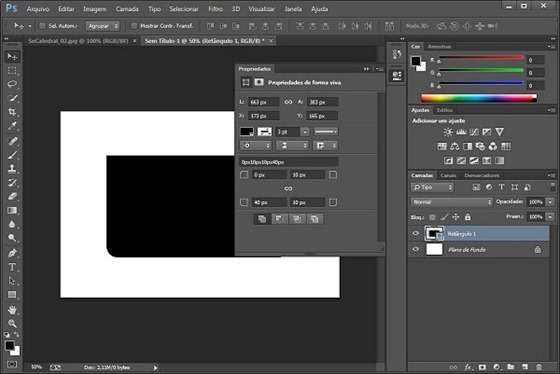560x374 pixels.
Task: Select the Pen tool
Action: pos(12,253)
